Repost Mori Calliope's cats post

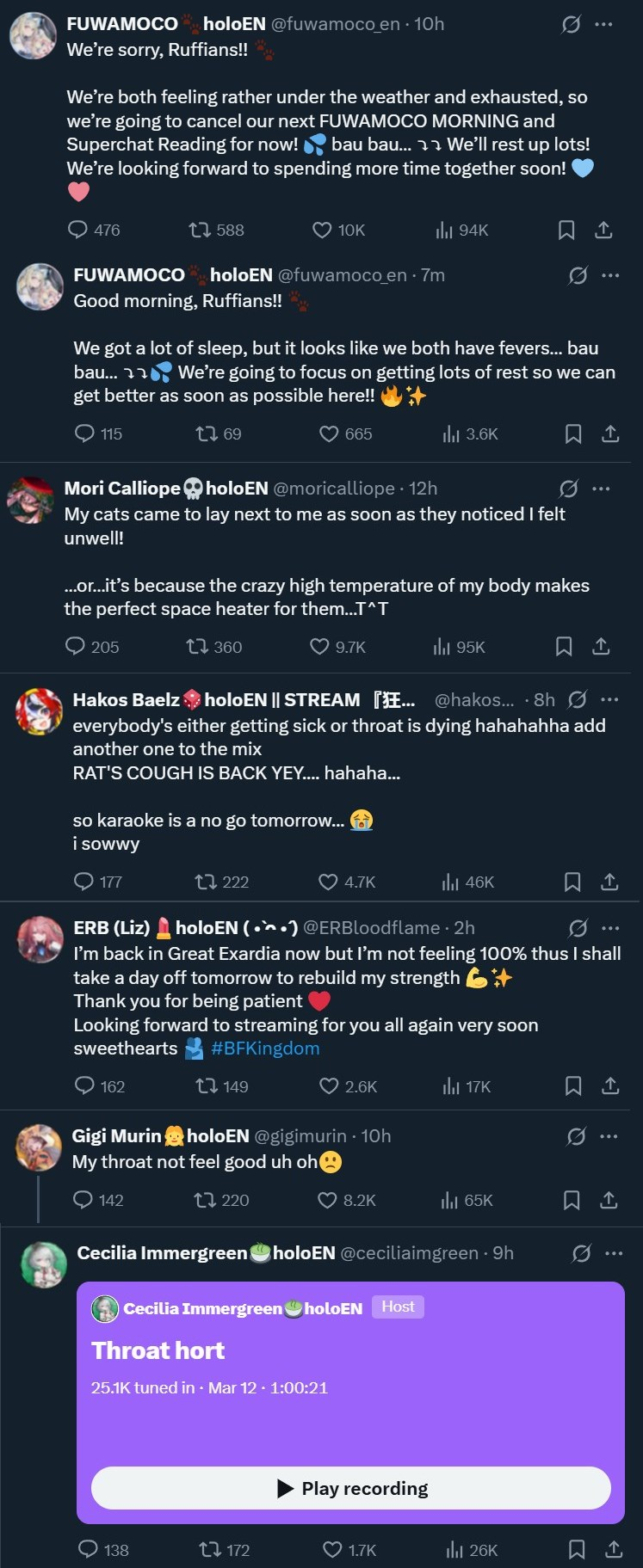[198, 646]
